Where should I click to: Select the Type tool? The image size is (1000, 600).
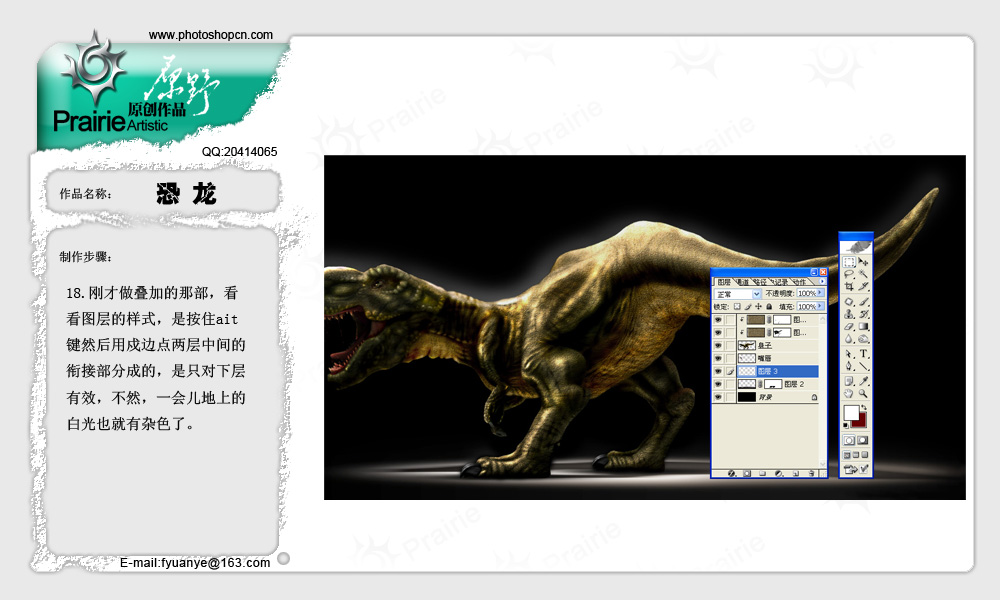(x=863, y=354)
